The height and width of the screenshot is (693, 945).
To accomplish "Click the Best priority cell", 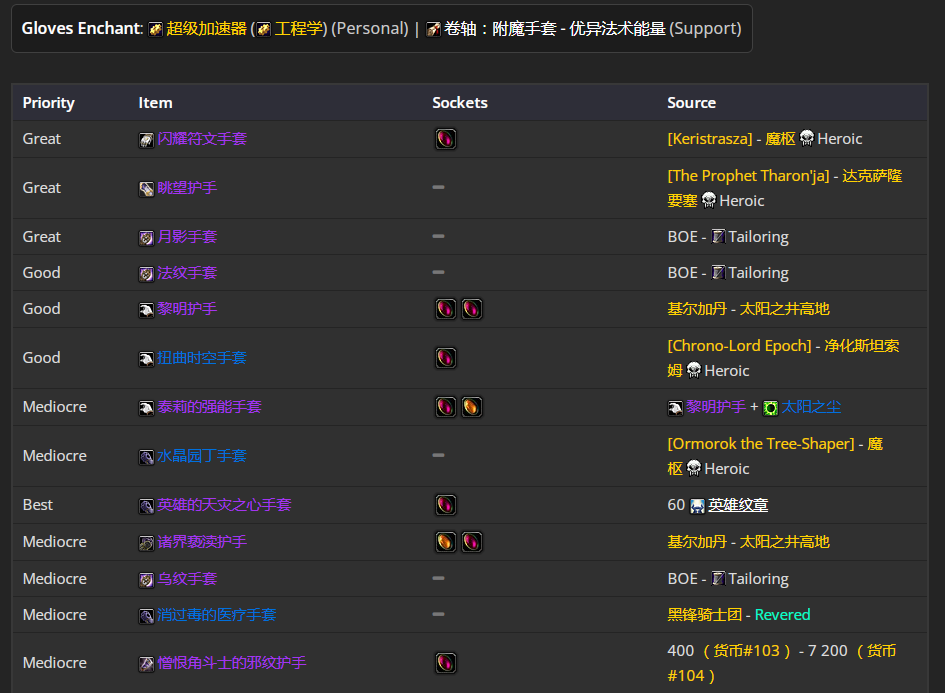I will 38,505.
